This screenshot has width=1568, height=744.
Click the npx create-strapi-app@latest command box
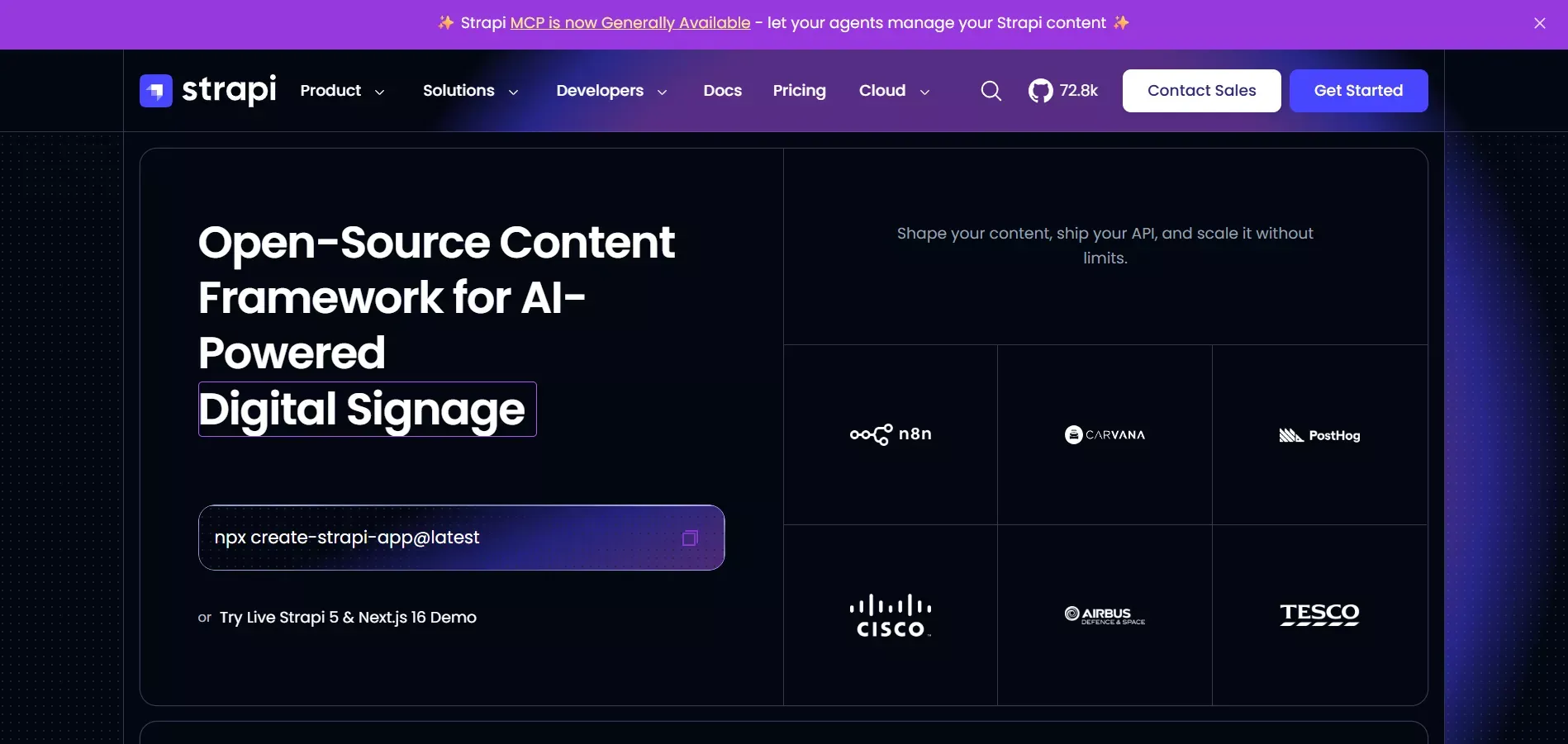click(462, 538)
